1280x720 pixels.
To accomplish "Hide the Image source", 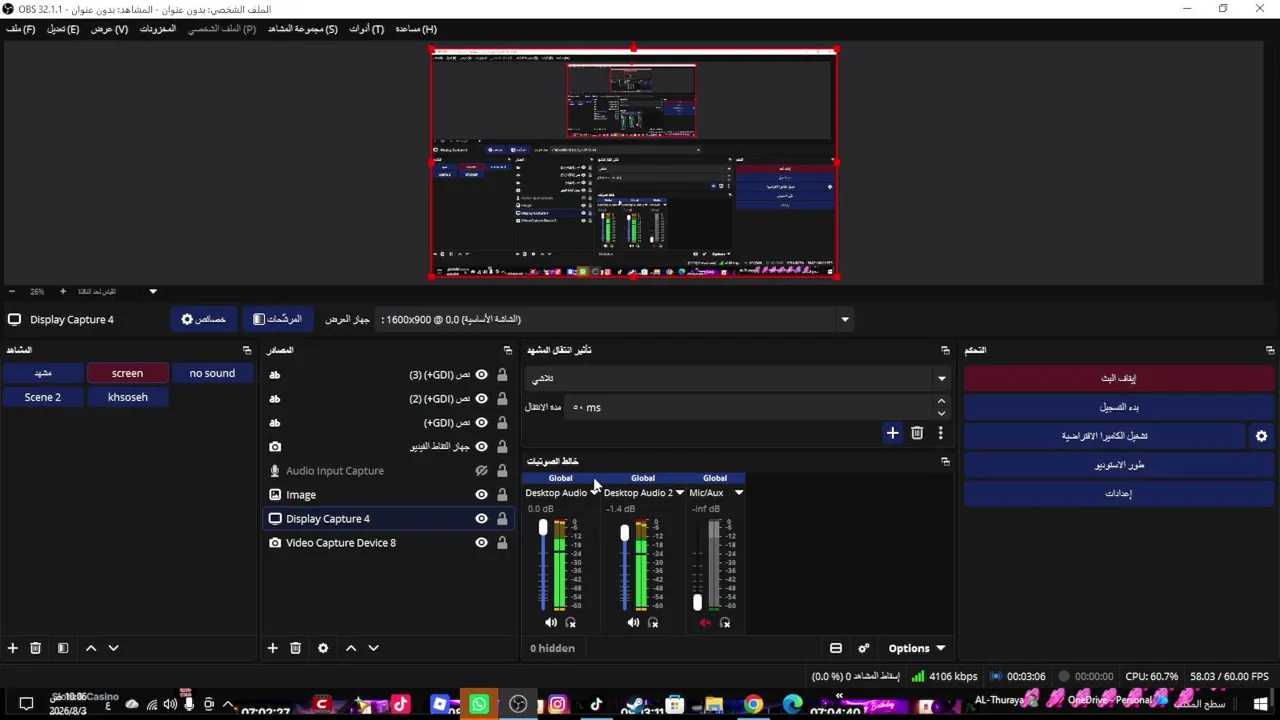I will pyautogui.click(x=481, y=495).
